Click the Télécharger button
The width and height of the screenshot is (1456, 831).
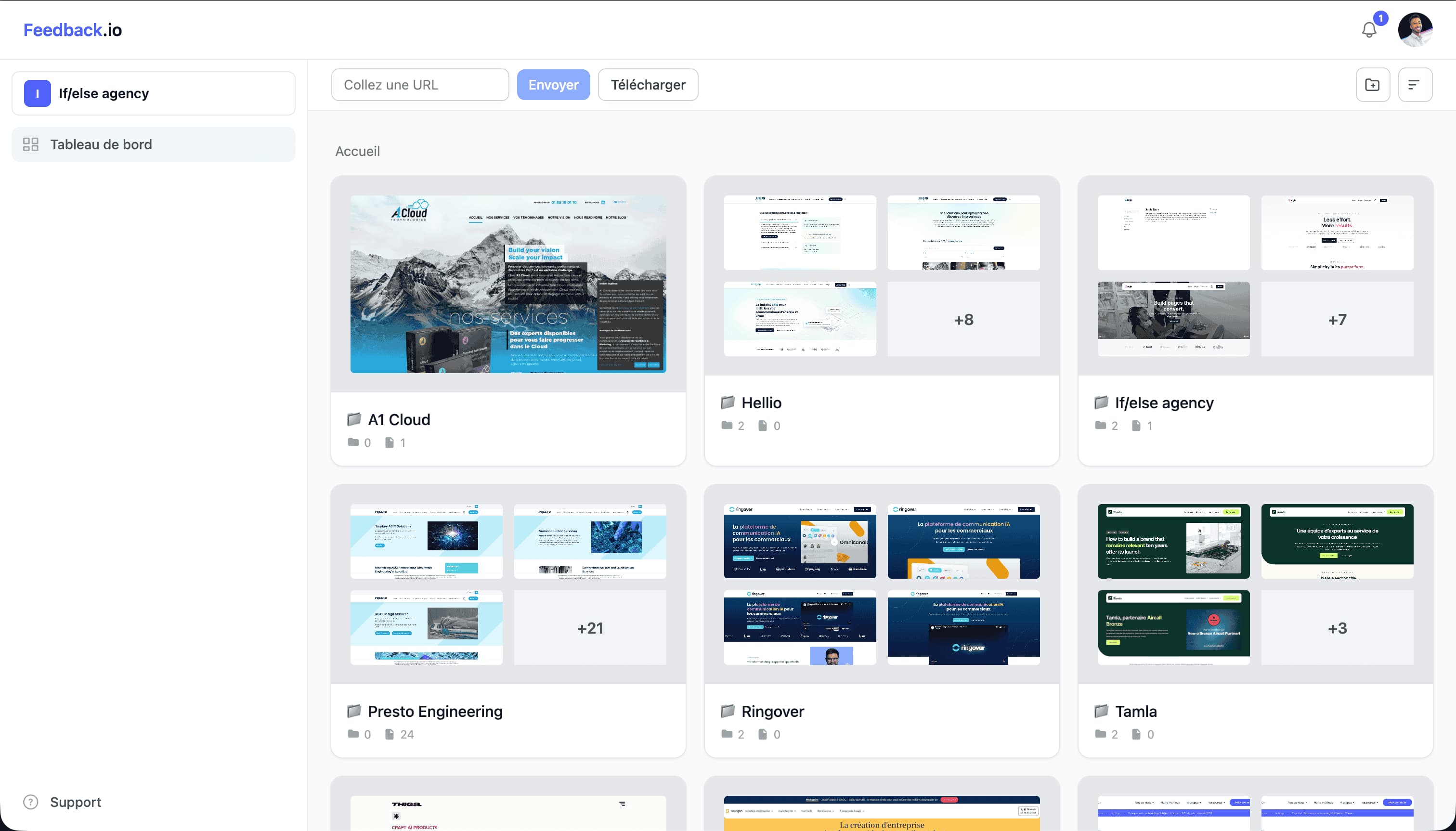648,85
